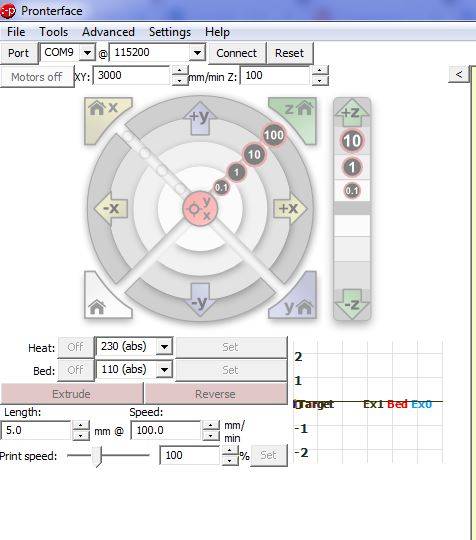Open the Tools menu
This screenshot has width=476, height=540.
(x=53, y=32)
